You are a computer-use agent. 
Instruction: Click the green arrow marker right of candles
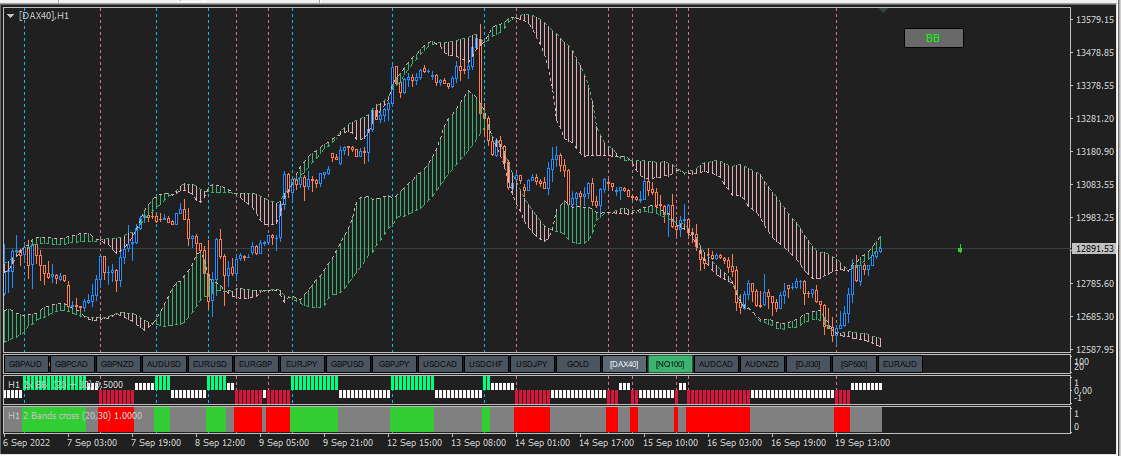tap(960, 249)
